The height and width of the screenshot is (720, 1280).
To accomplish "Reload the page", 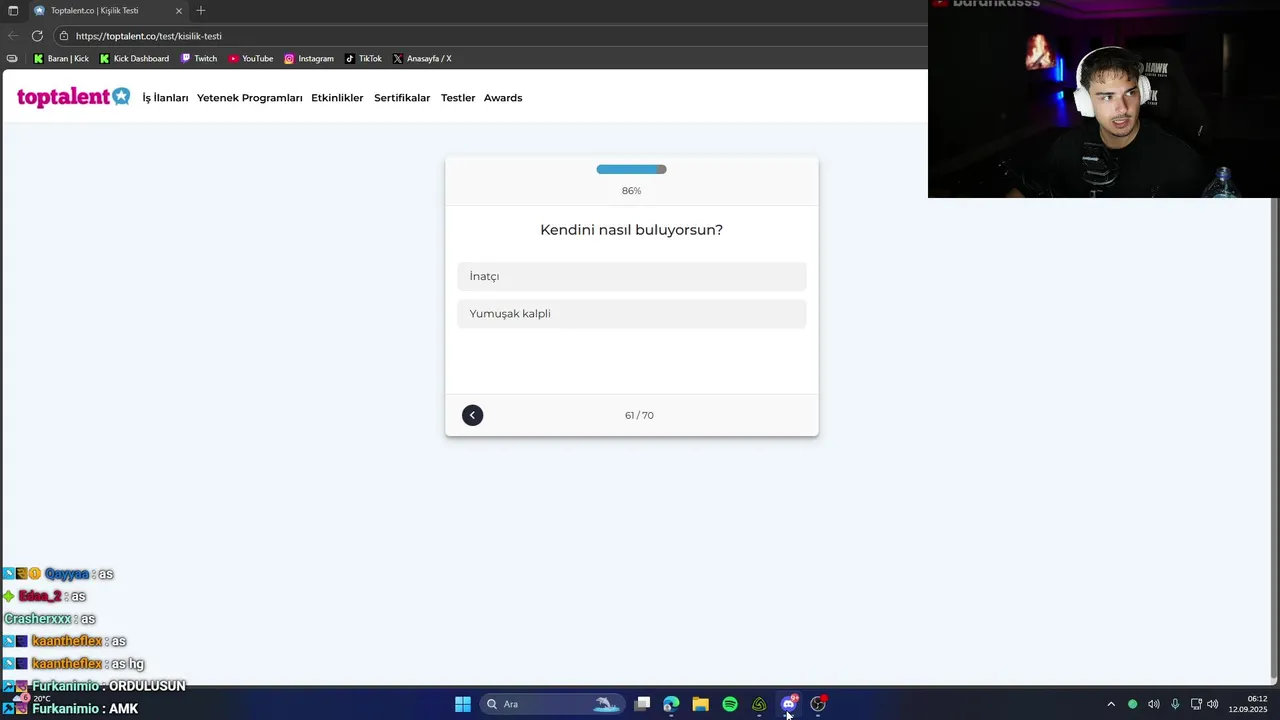I will (x=37, y=36).
